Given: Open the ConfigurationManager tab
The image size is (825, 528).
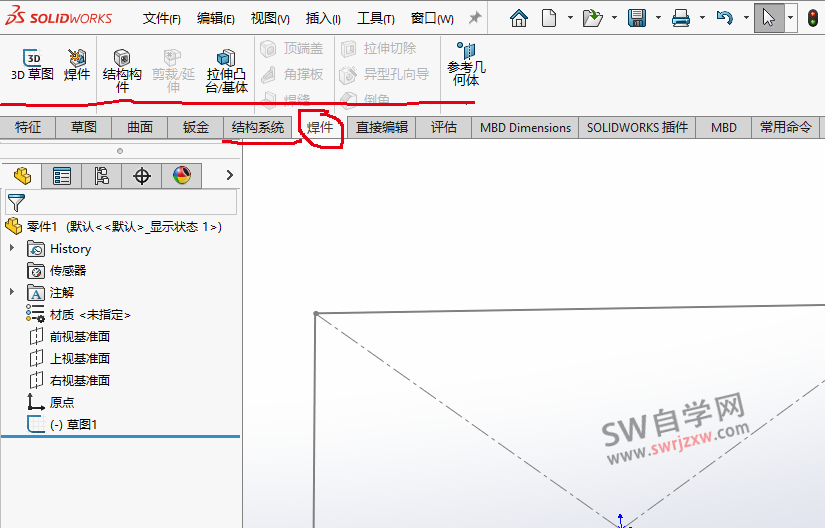Looking at the screenshot, I should coord(102,176).
